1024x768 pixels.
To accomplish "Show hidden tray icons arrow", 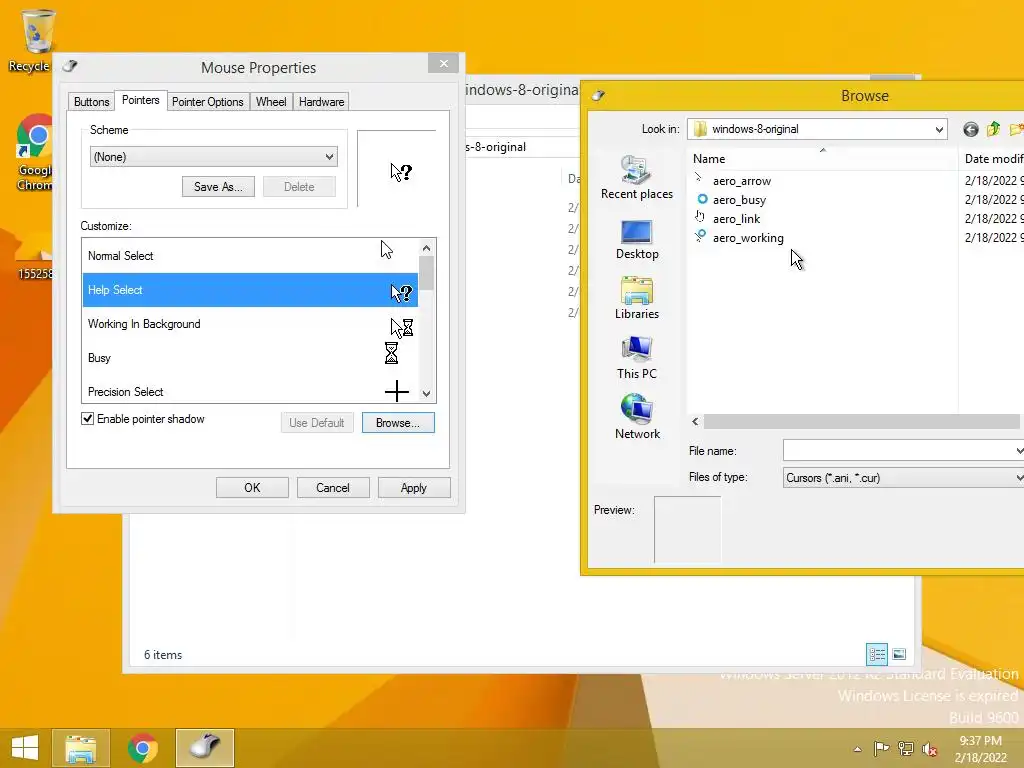I will pyautogui.click(x=857, y=749).
